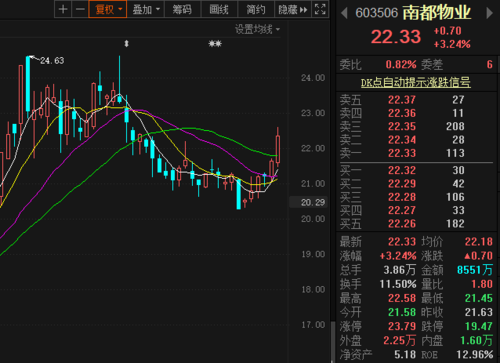Click 涨停 value 23.79
The height and width of the screenshot is (363, 500).
[x=402, y=326]
